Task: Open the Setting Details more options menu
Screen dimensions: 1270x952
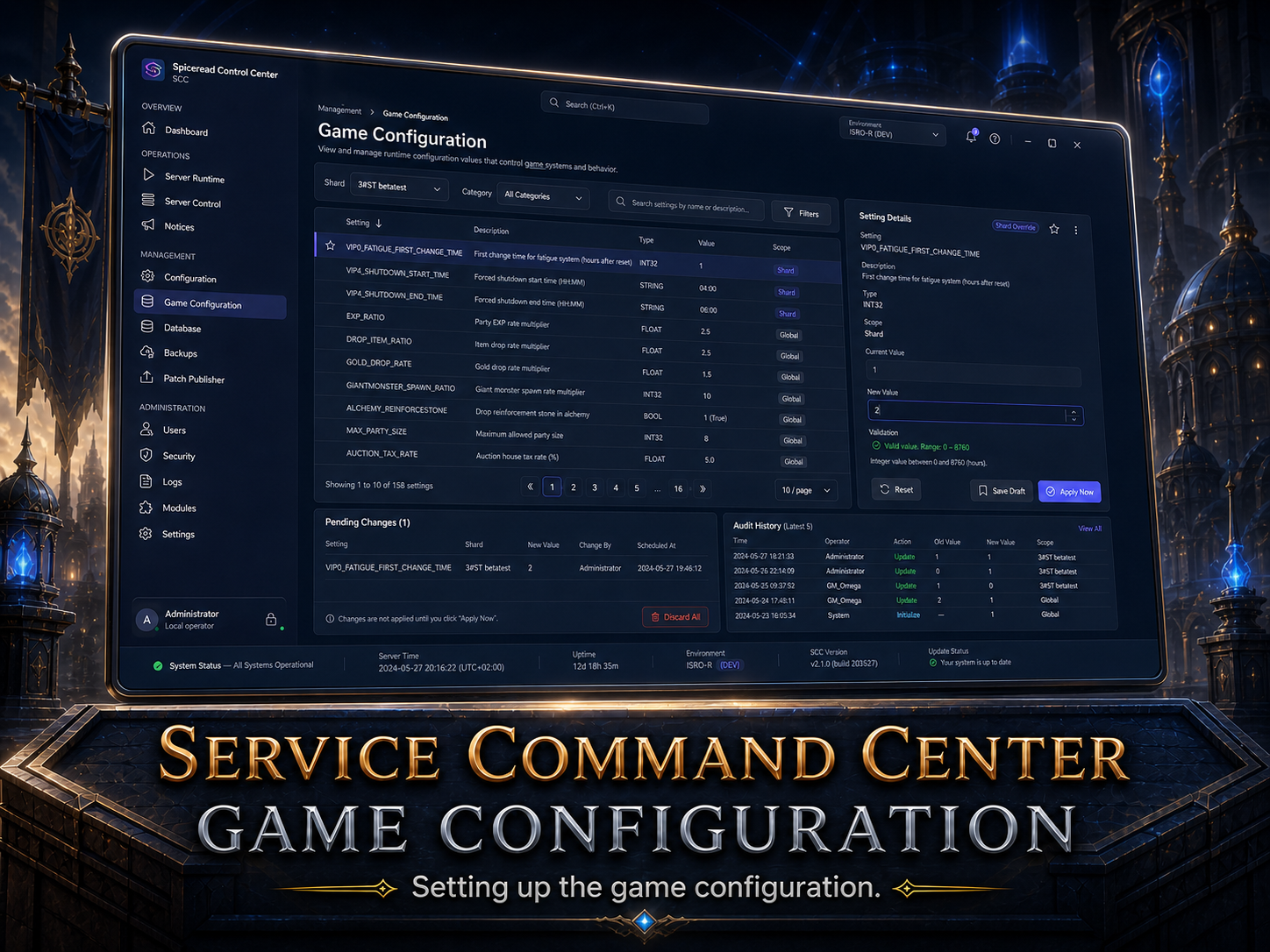Action: click(x=1076, y=231)
